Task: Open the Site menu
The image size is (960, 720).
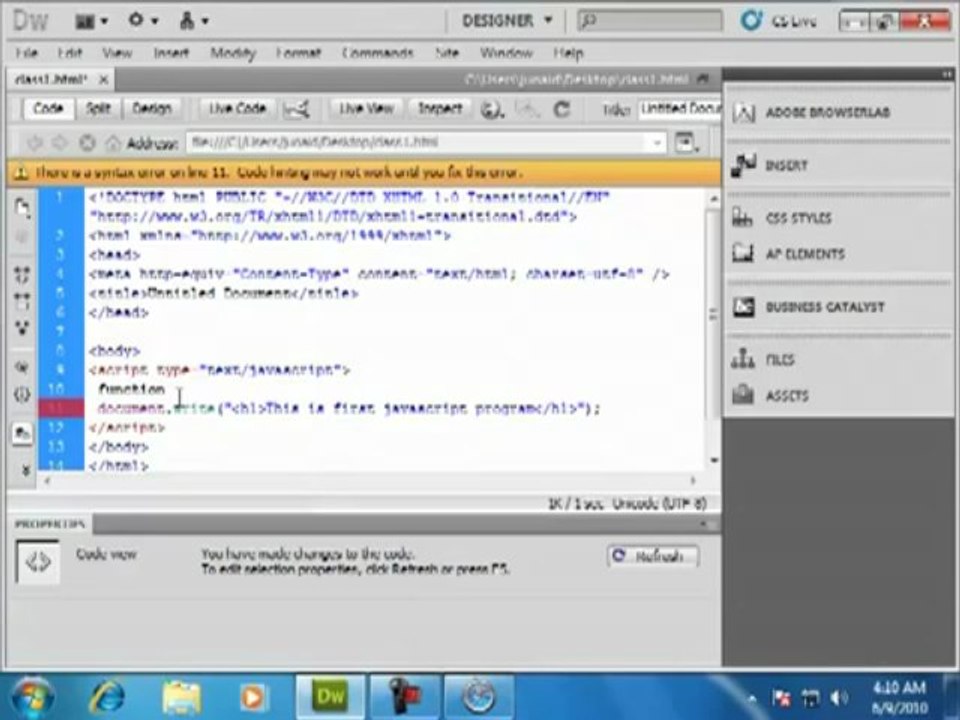Action: tap(447, 53)
